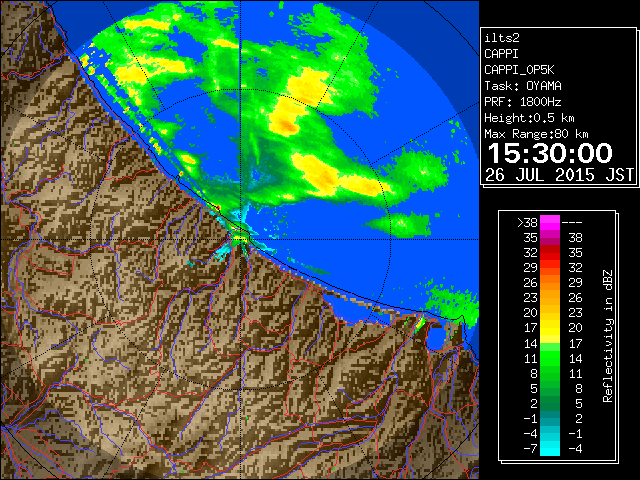Pick the bright green swatch beside value 11
This screenshot has height=480, width=640.
click(550, 358)
